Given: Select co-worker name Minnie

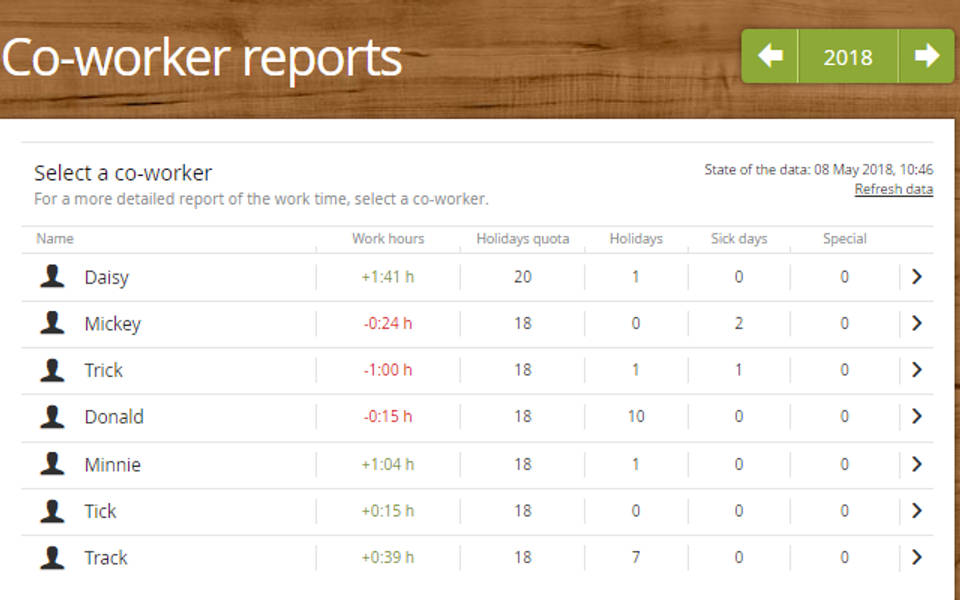Looking at the screenshot, I should tap(112, 464).
